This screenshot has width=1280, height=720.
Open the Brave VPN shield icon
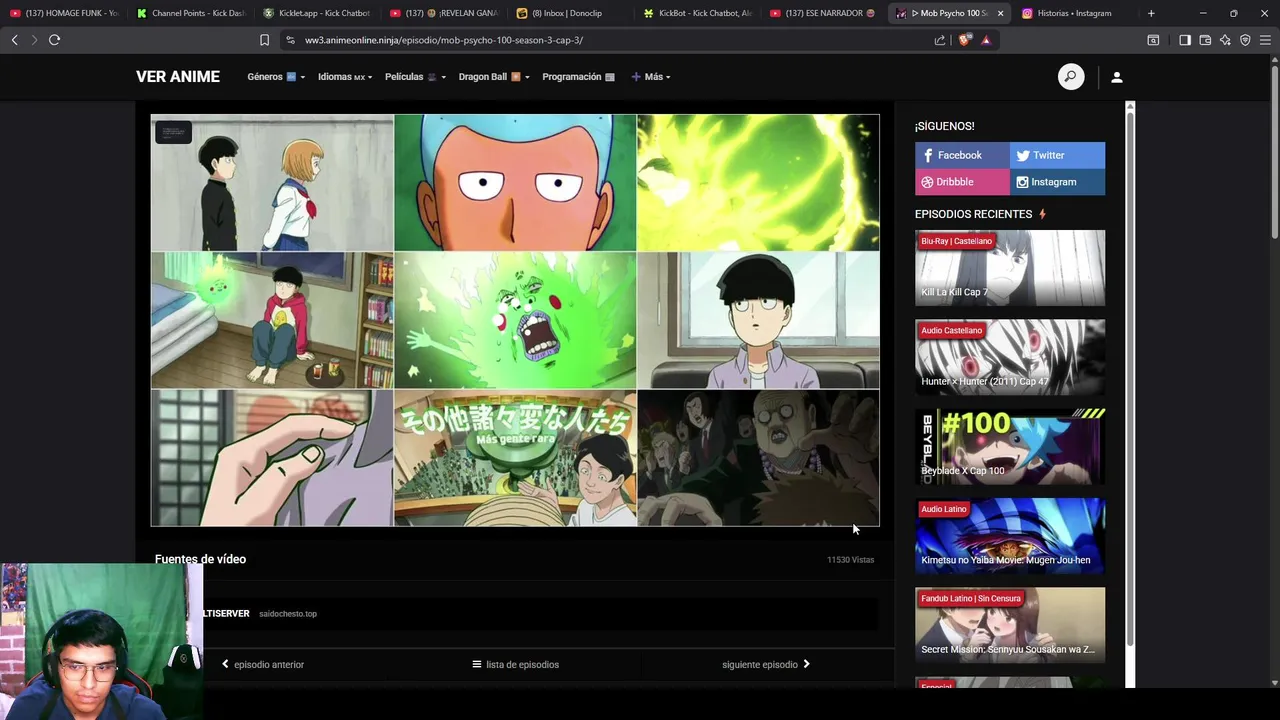(1245, 40)
